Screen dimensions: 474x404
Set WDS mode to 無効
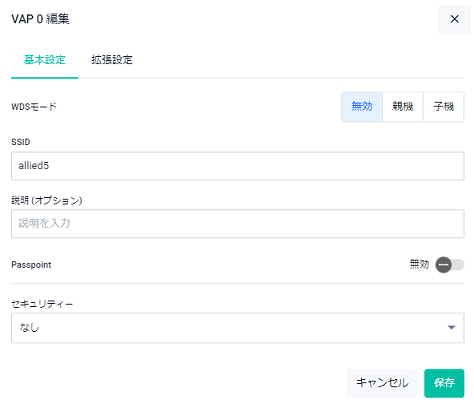(362, 106)
